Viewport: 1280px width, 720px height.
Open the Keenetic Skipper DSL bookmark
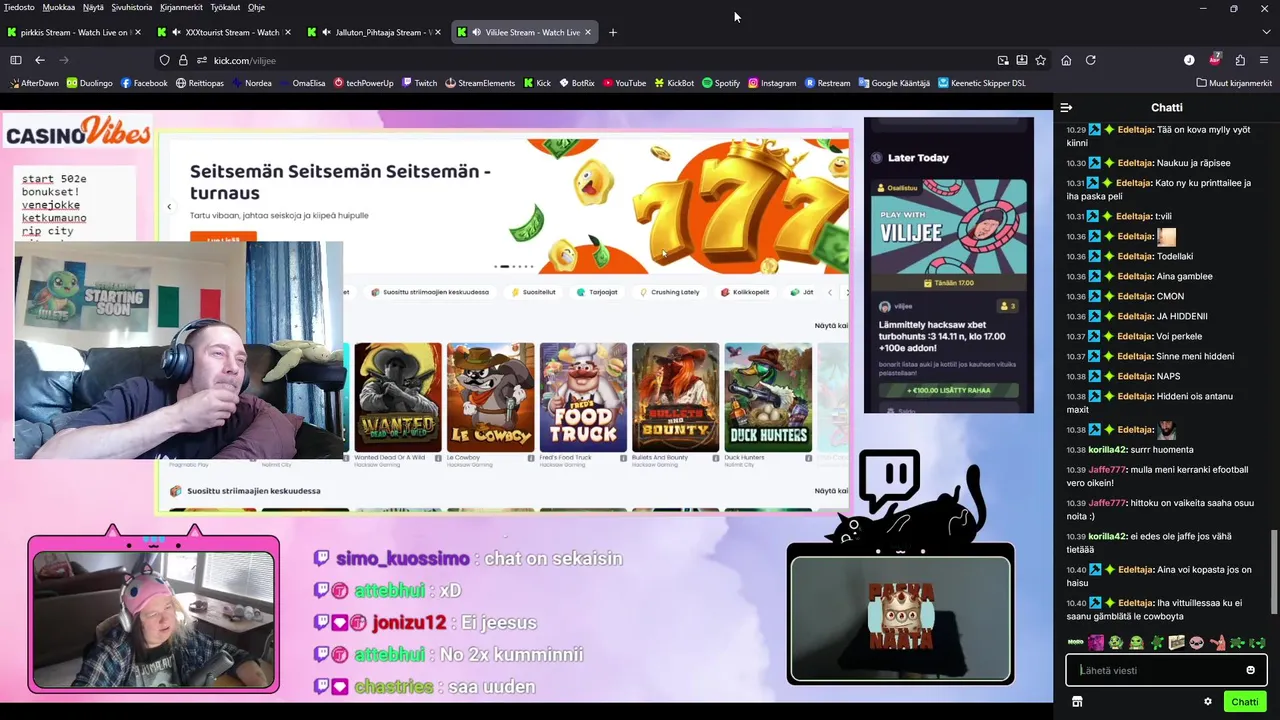tap(982, 83)
